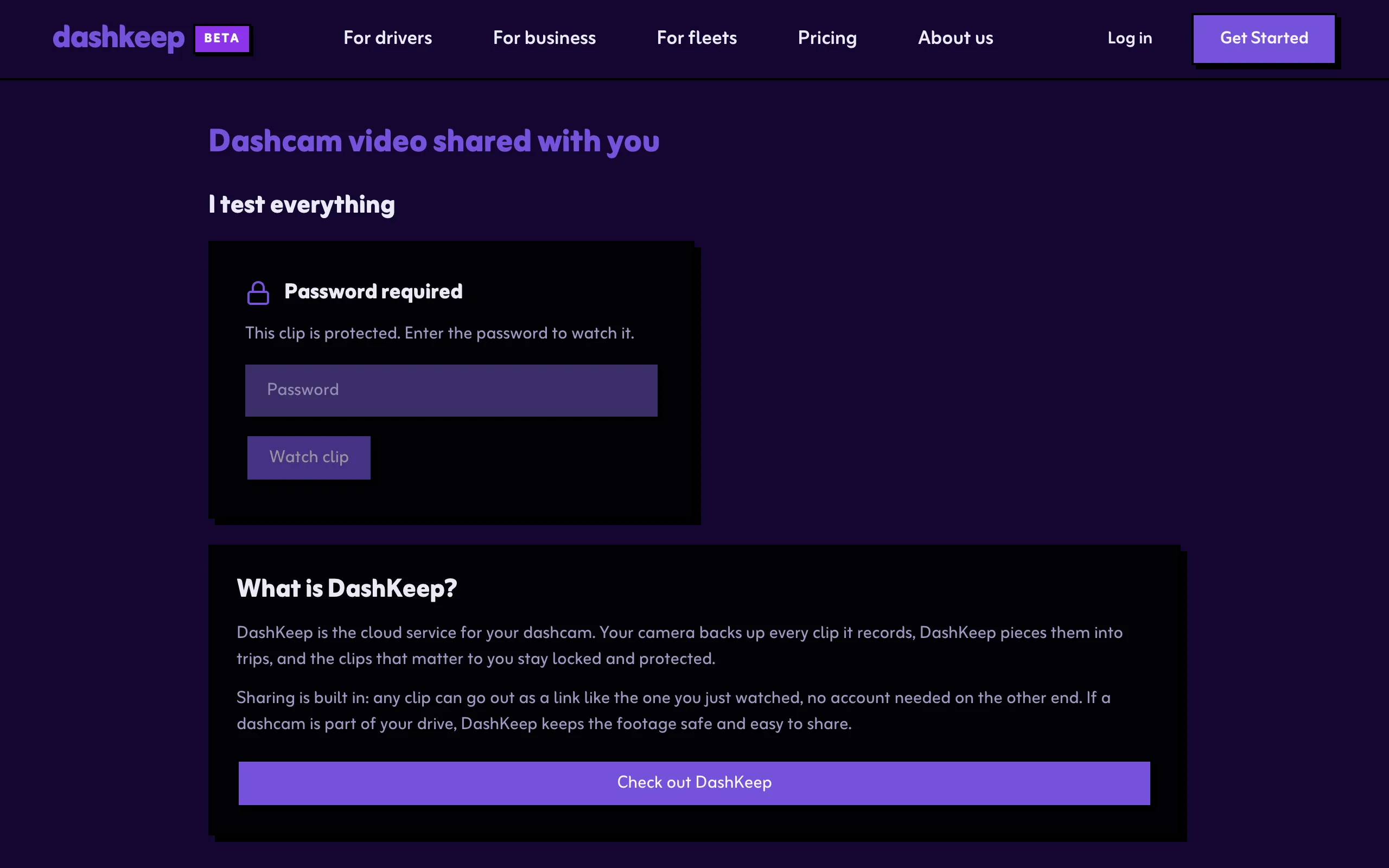This screenshot has height=868, width=1389.
Task: Click the 'I test everything' clip title
Action: pos(302,205)
